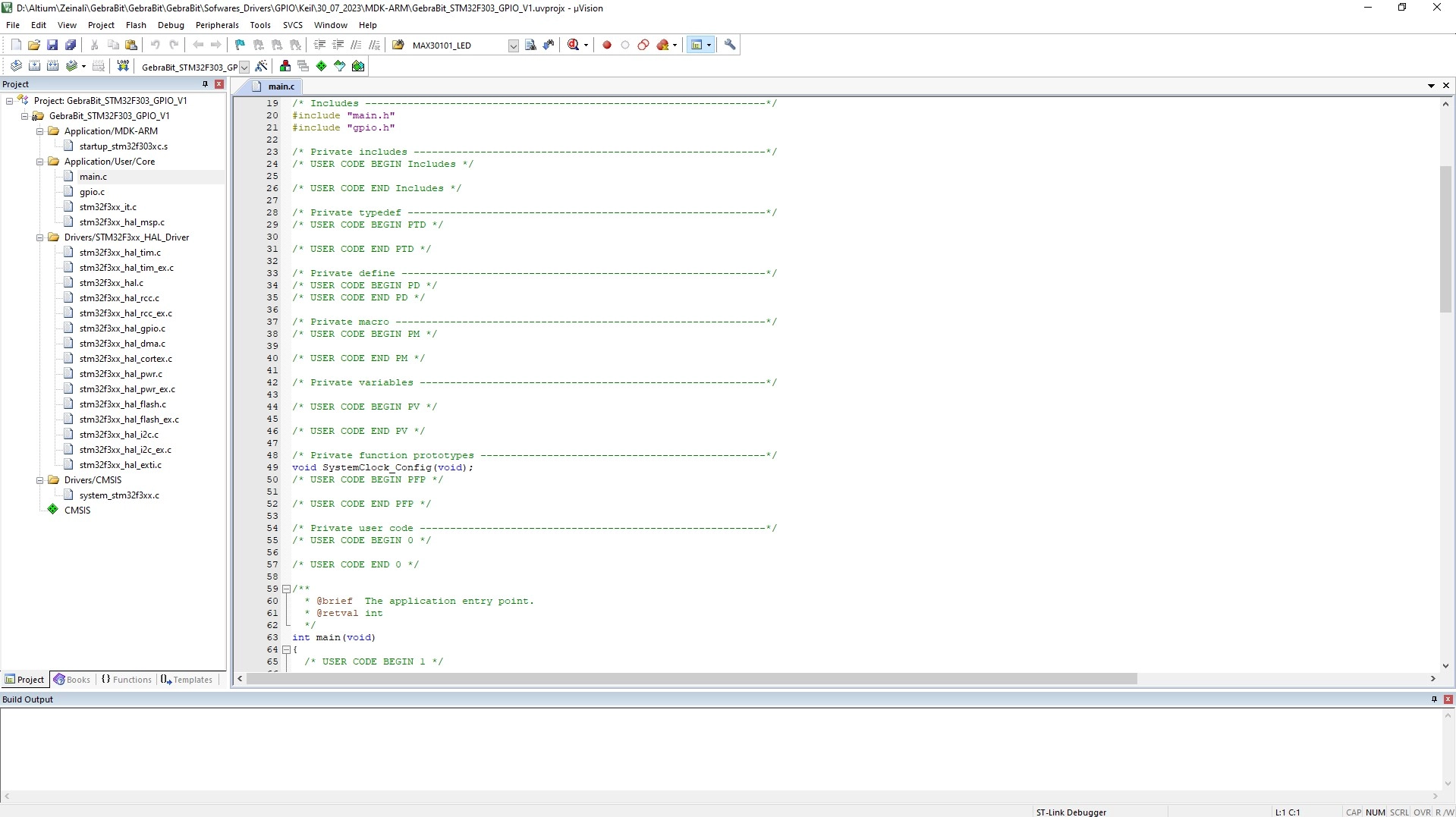Screen dimensions: 1456x817
Task: Open Find in Files icon
Action: click(398, 45)
